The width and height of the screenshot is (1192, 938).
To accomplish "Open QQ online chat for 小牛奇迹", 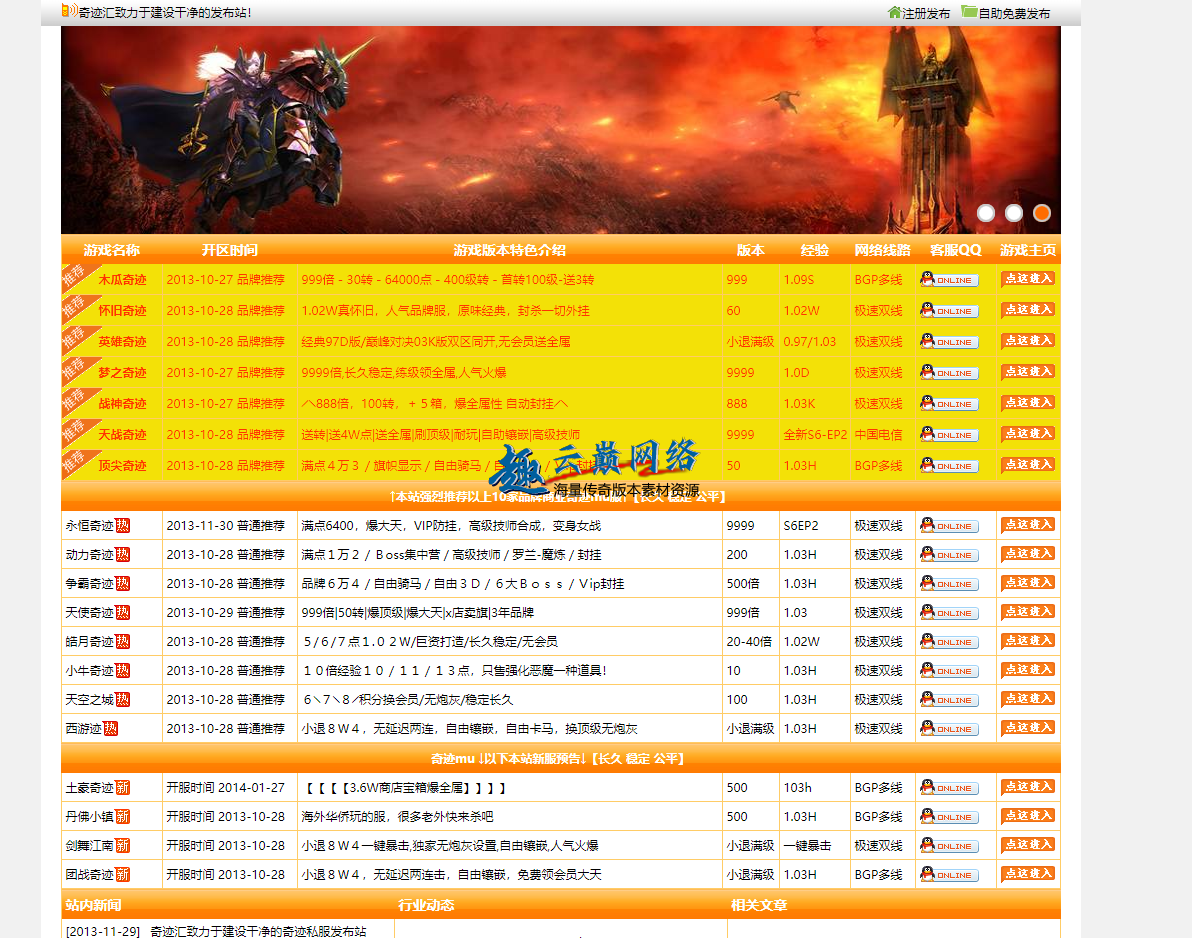I will click(949, 670).
